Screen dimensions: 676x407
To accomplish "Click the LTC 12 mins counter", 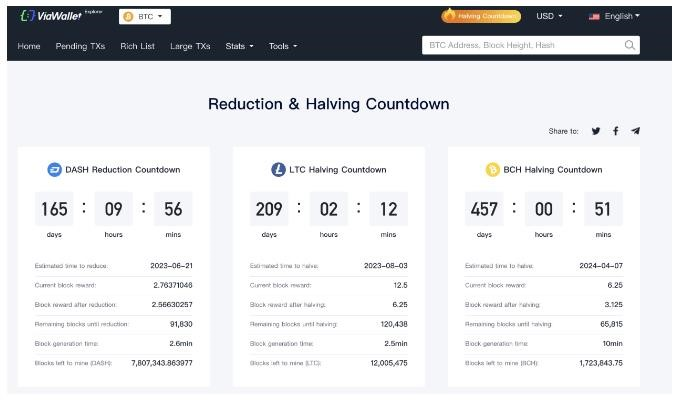I will tap(388, 209).
